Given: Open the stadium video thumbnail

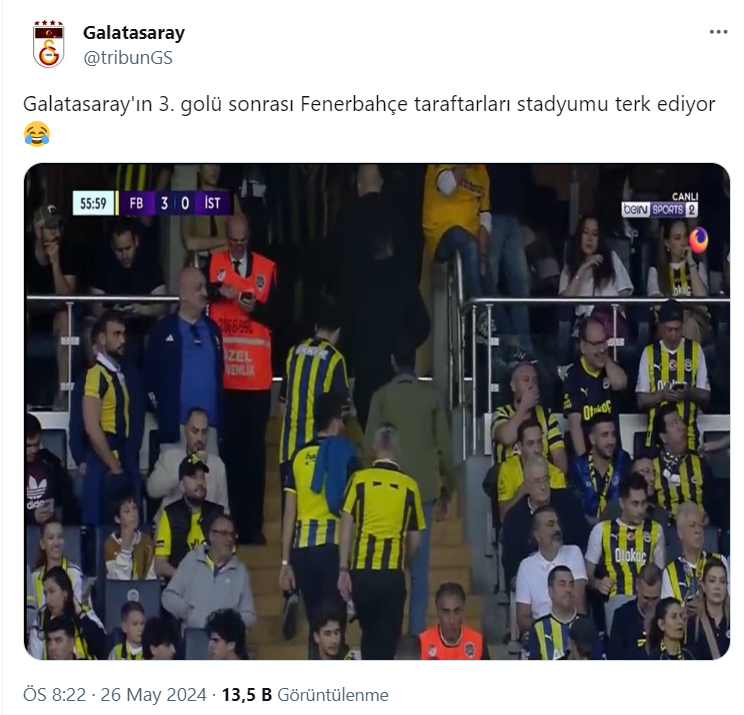Looking at the screenshot, I should tap(377, 411).
